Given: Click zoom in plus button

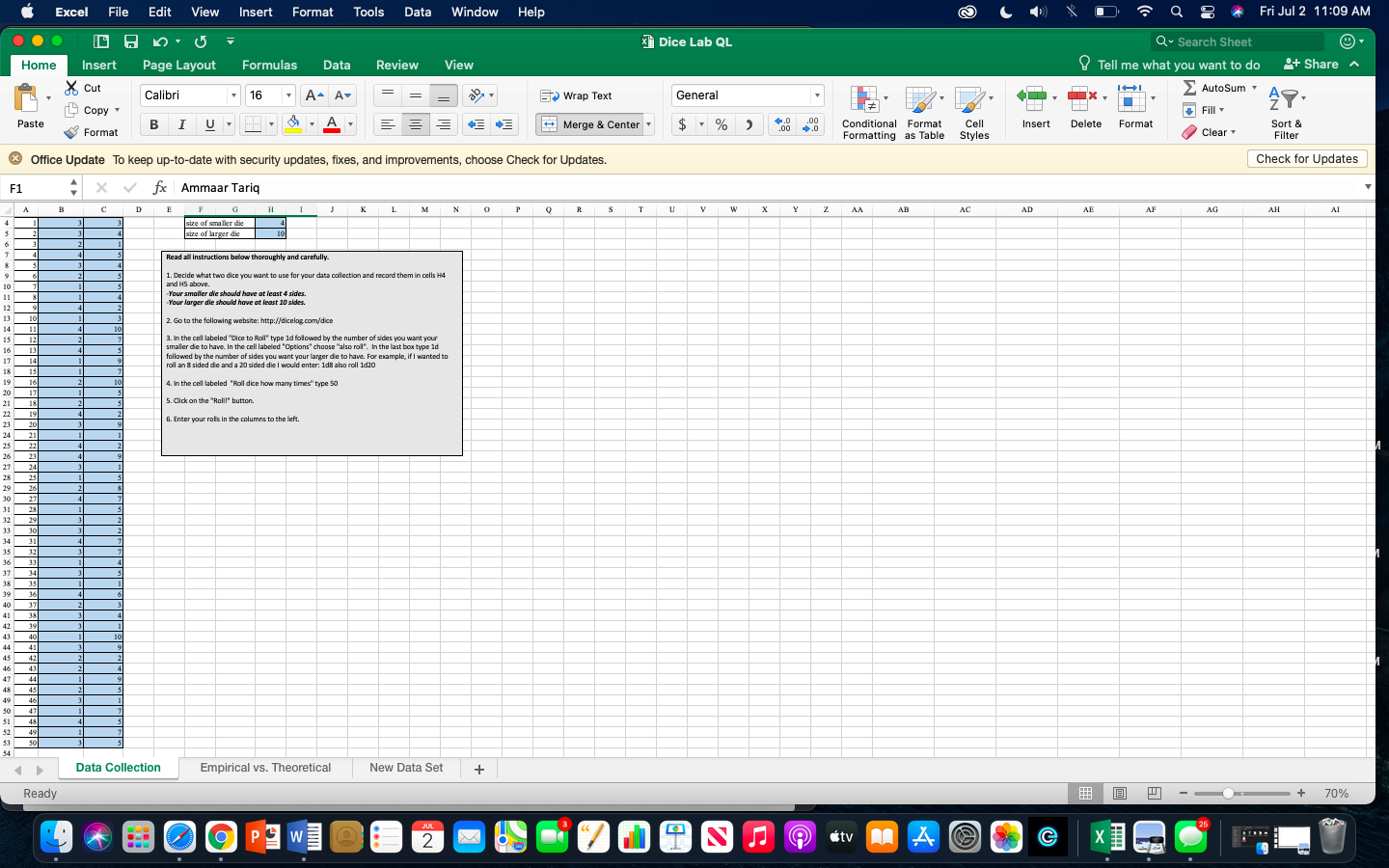Looking at the screenshot, I should [x=1301, y=793].
